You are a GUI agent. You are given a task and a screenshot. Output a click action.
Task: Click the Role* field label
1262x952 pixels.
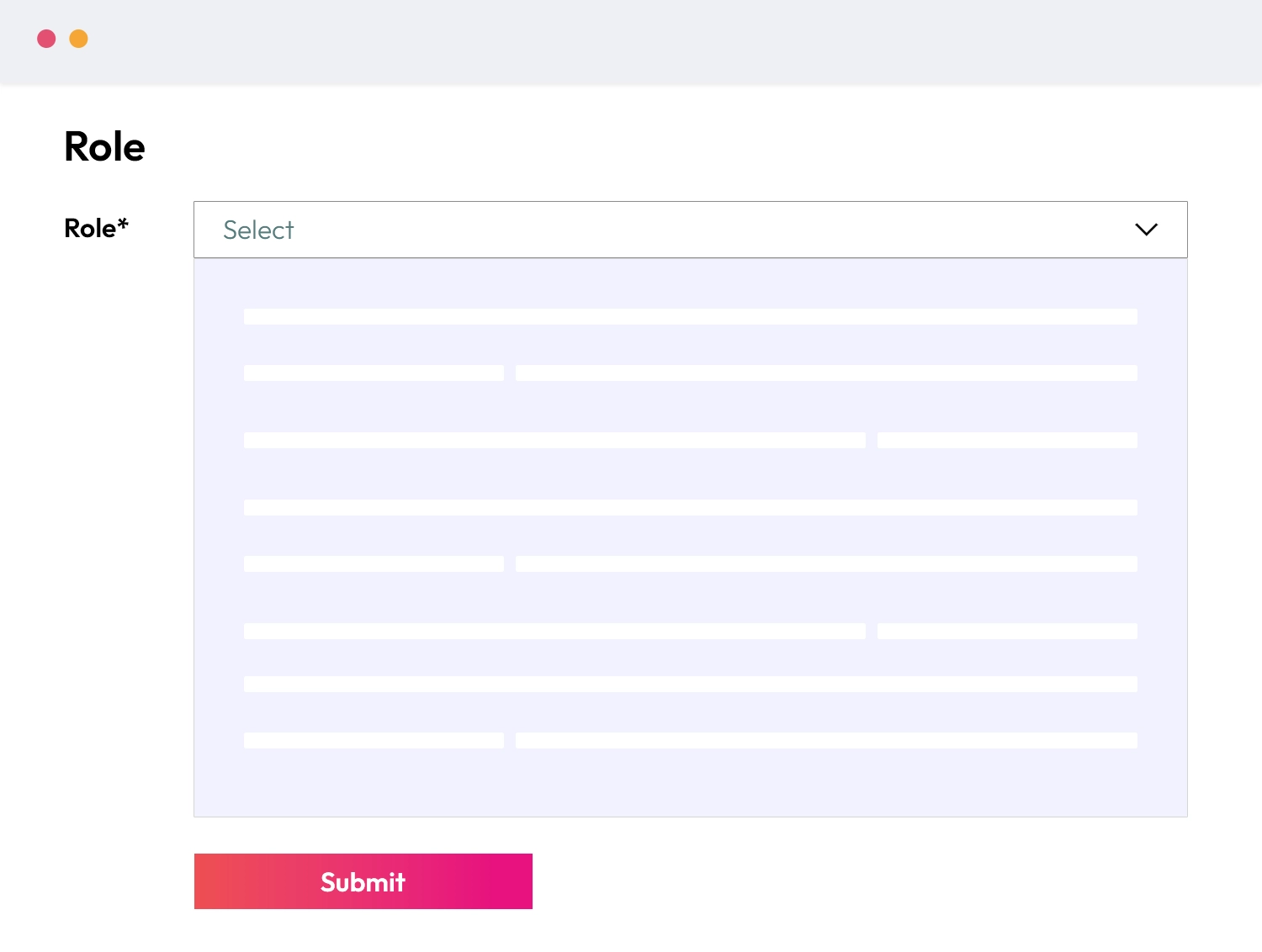(x=96, y=228)
